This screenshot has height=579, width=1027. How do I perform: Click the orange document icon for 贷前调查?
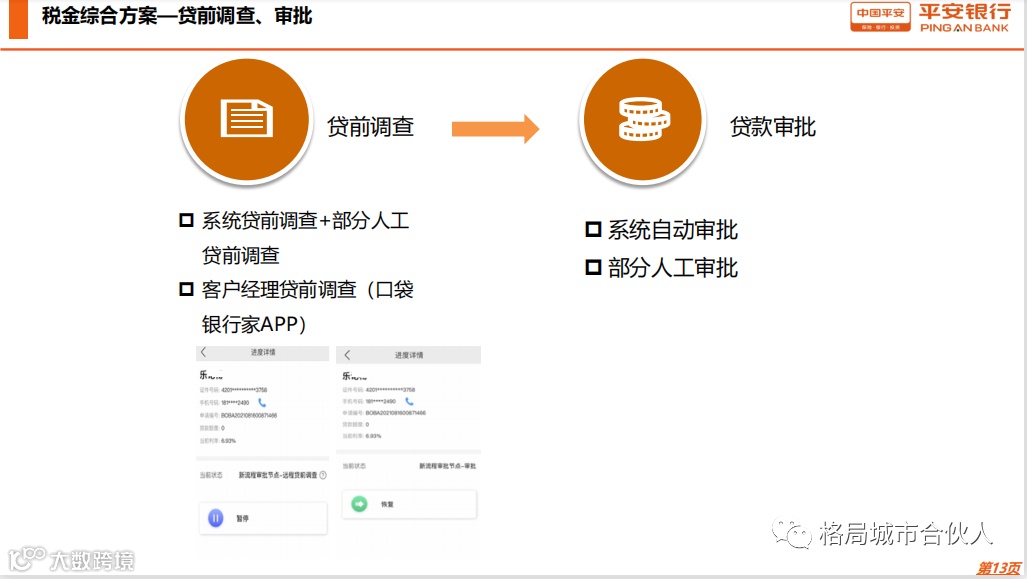pyautogui.click(x=247, y=119)
